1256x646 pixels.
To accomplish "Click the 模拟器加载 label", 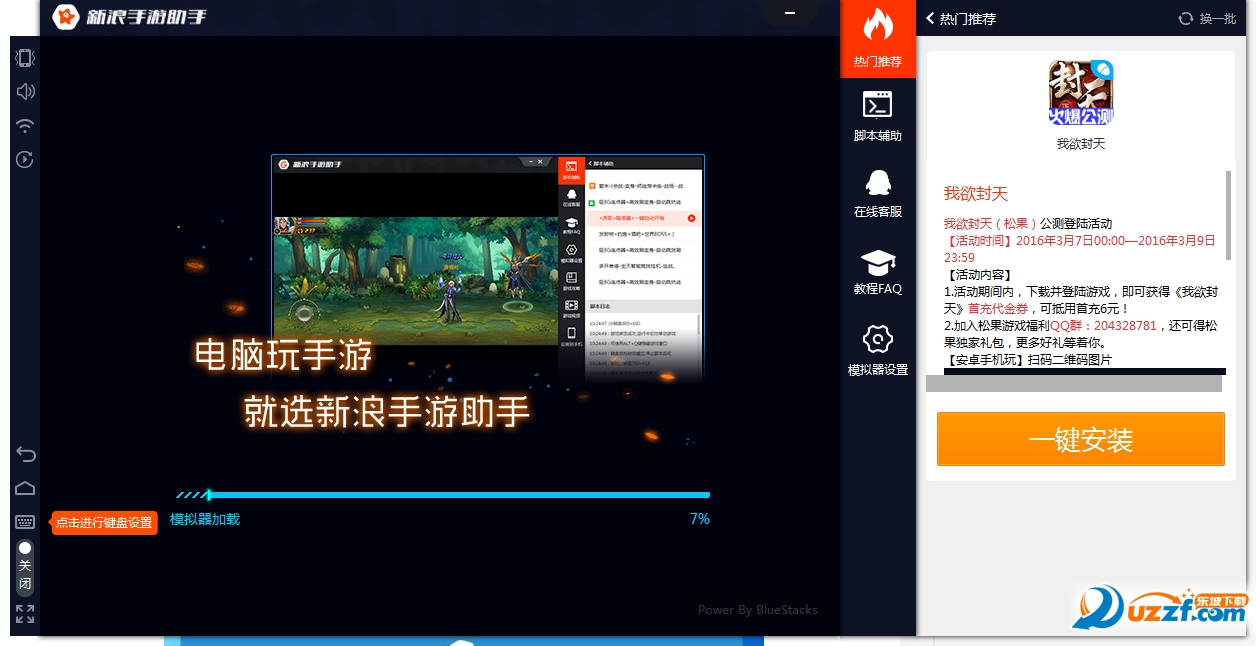I will [205, 519].
